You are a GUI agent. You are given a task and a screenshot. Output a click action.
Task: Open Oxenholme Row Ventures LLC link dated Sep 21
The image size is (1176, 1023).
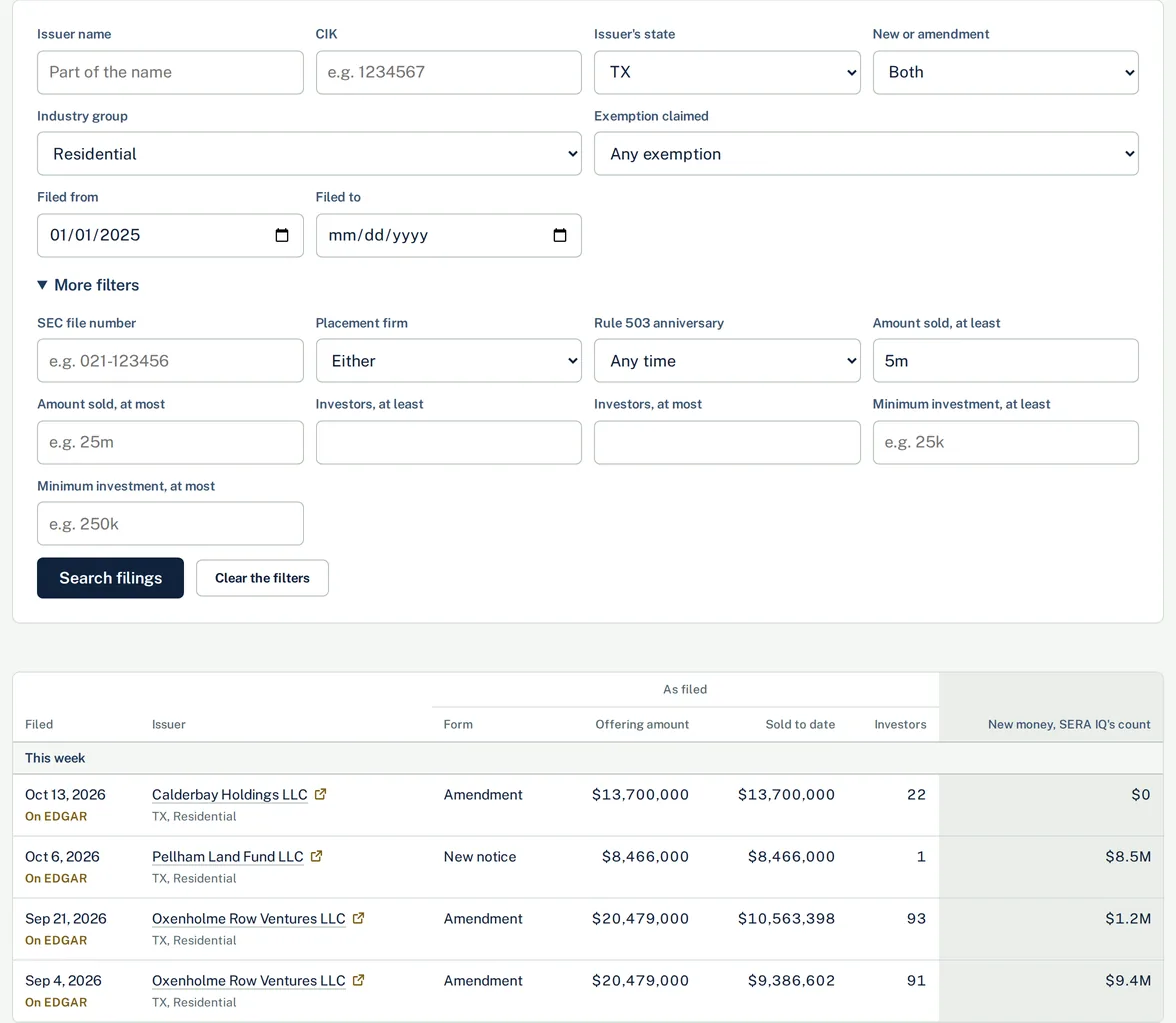click(248, 919)
